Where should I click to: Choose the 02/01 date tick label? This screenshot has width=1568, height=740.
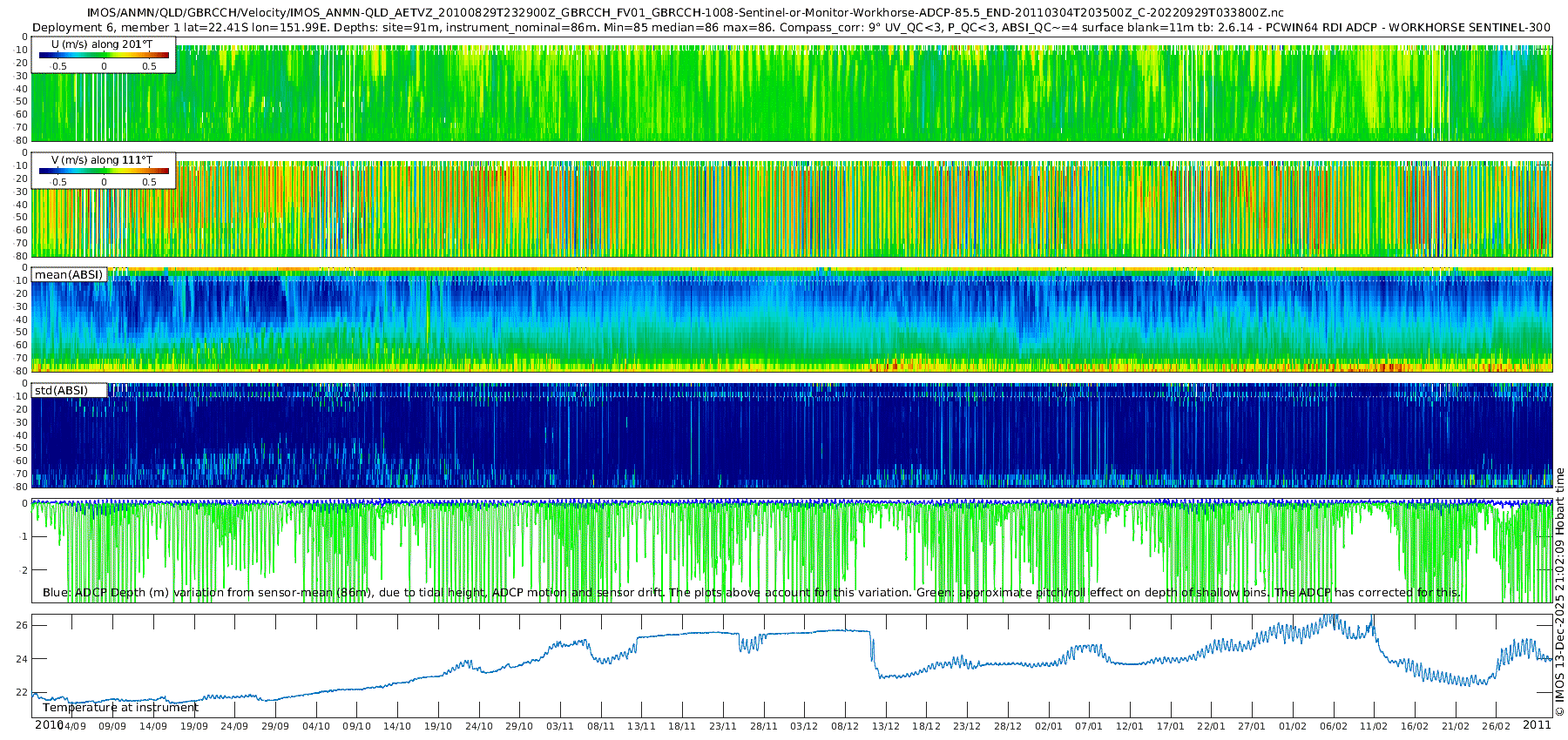(1048, 726)
